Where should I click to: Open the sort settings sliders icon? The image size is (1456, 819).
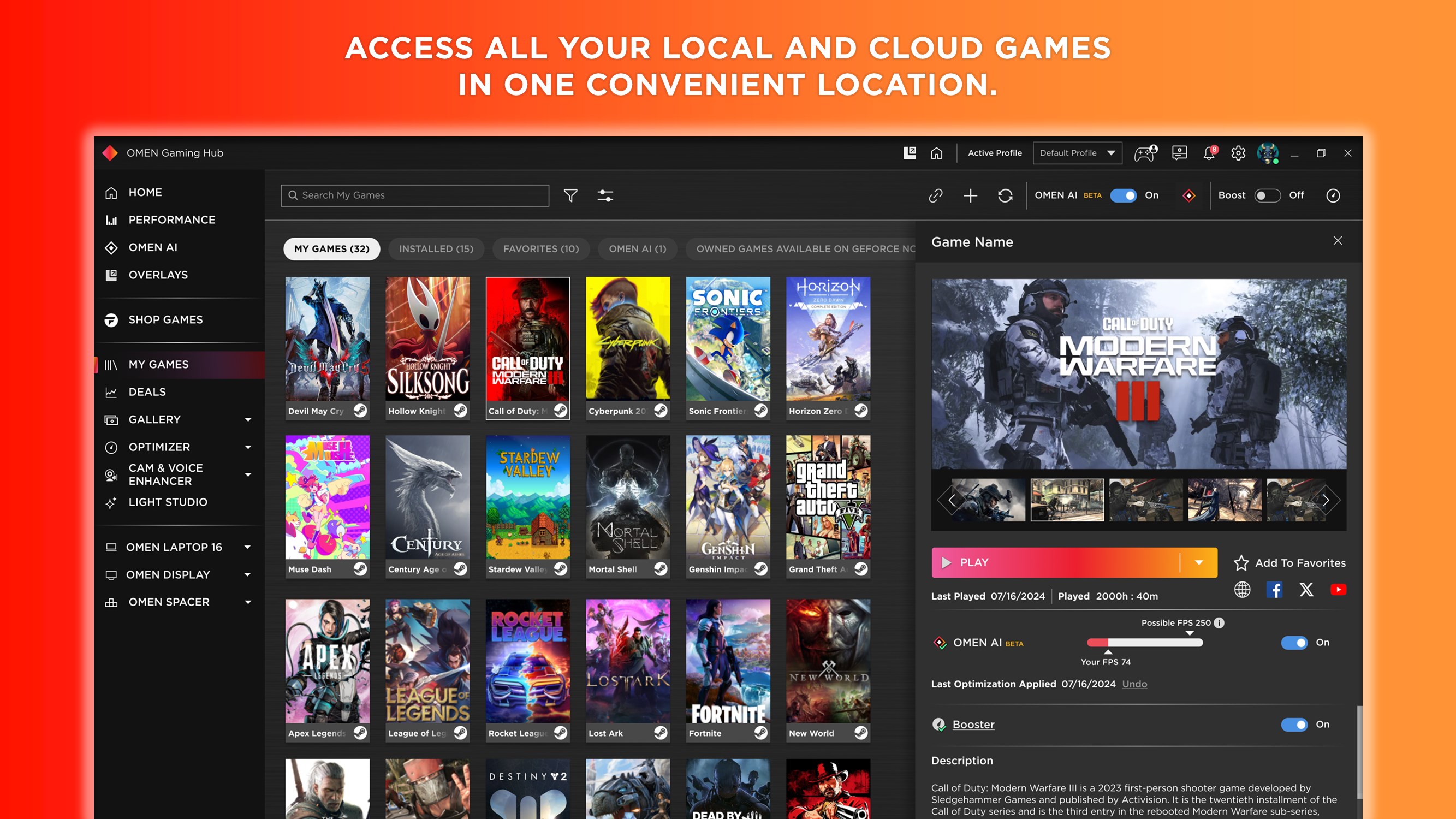[x=605, y=195]
